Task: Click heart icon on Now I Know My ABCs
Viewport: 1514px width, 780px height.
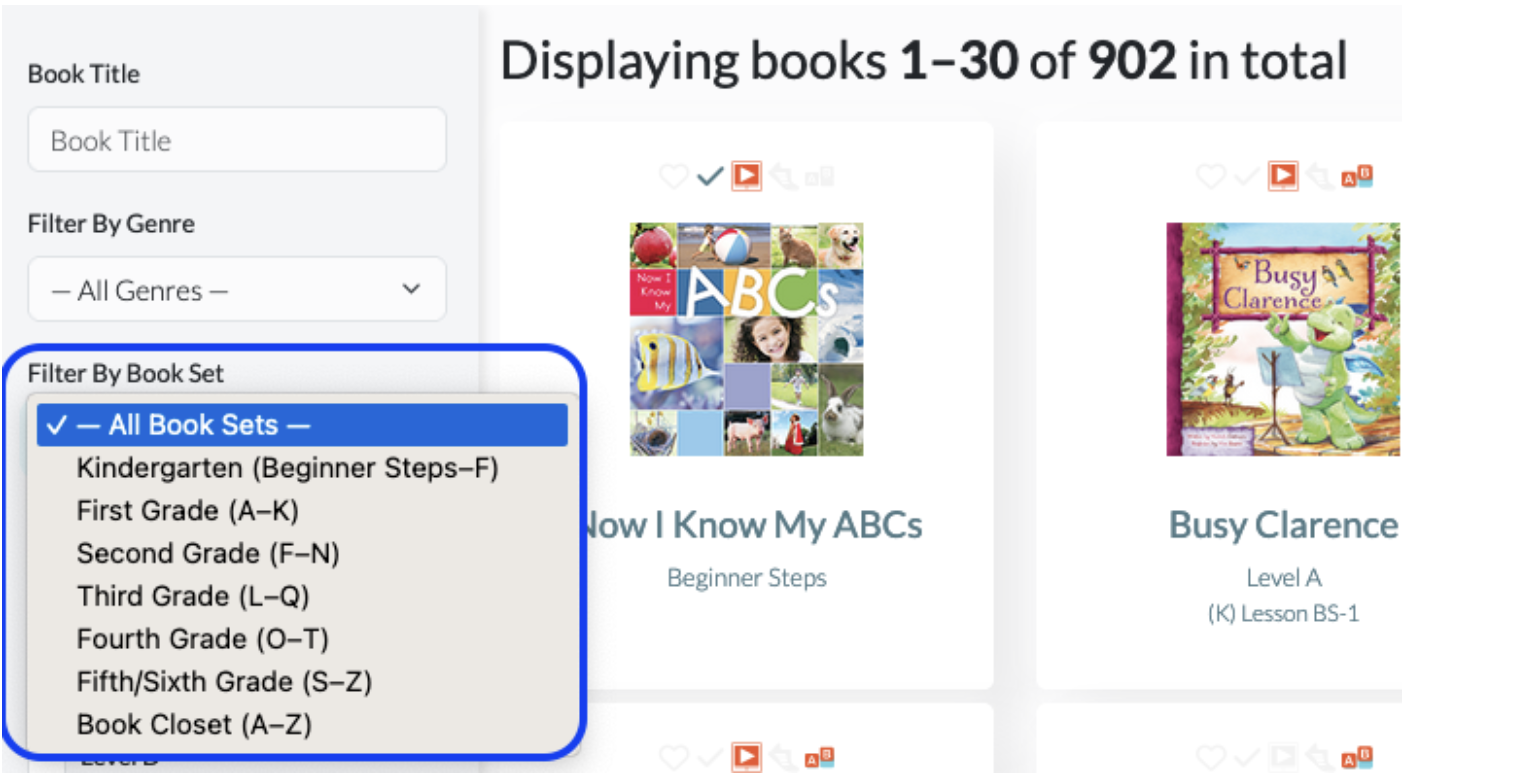Action: coord(674,177)
